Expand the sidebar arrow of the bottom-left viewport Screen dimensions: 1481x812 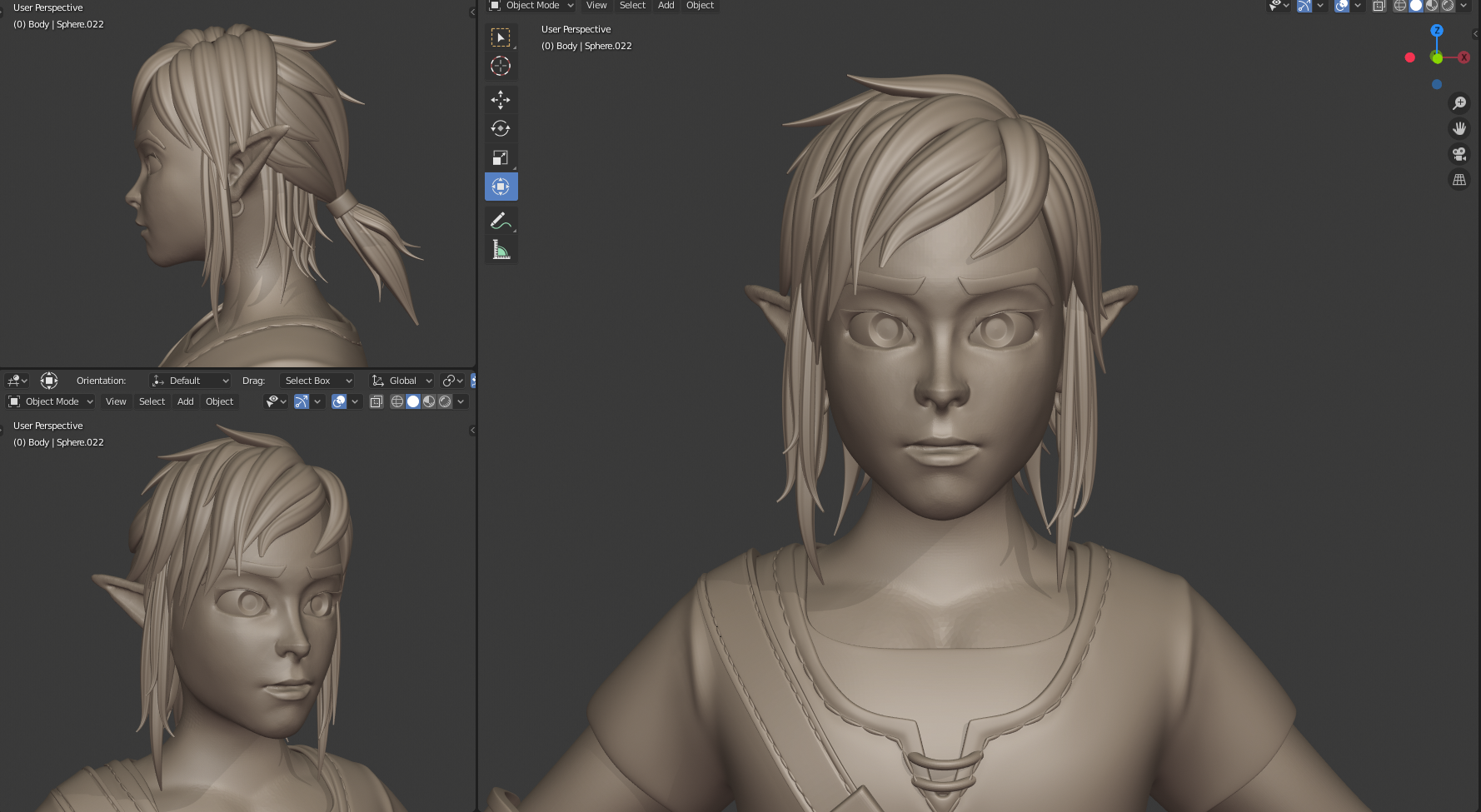[x=472, y=430]
